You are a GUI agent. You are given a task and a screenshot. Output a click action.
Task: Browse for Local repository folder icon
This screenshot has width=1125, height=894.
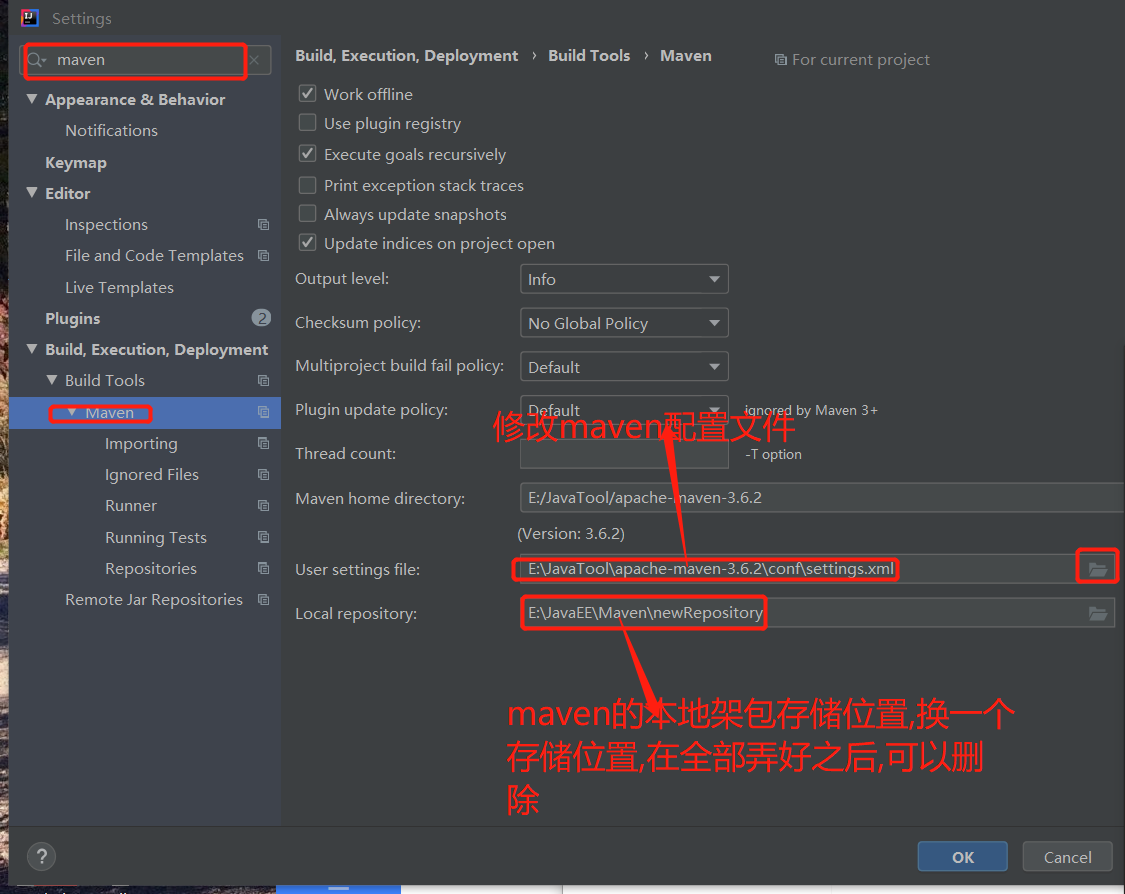1098,613
